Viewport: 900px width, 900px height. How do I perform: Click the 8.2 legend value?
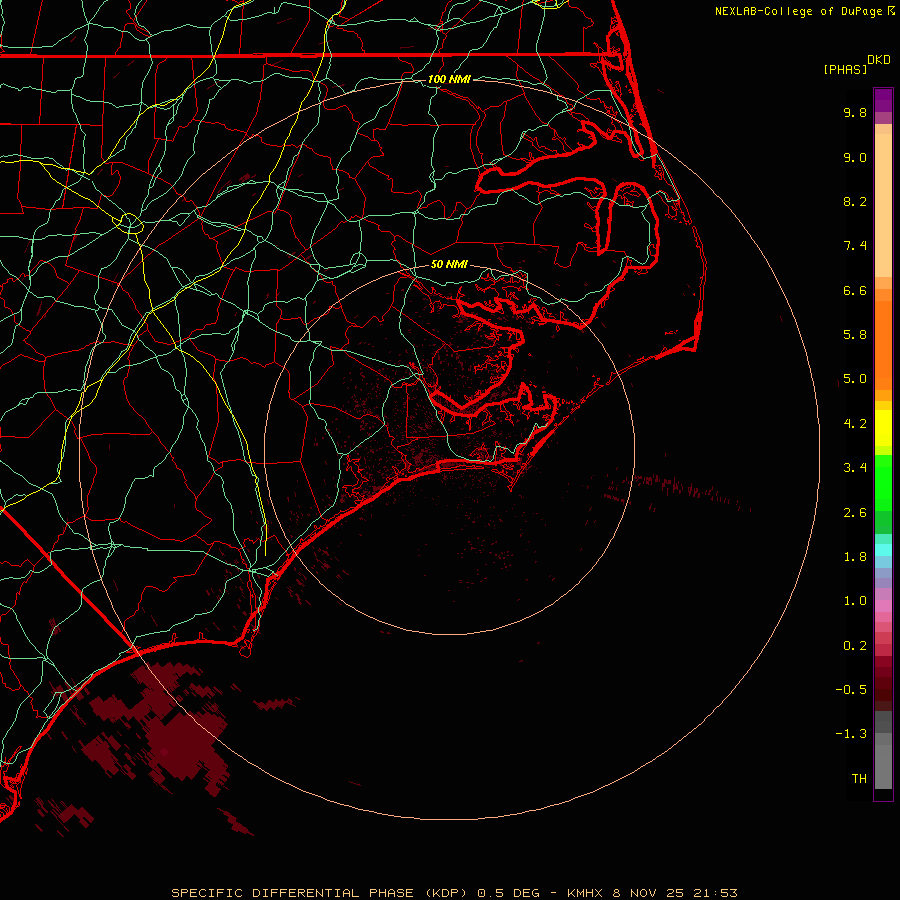[855, 201]
